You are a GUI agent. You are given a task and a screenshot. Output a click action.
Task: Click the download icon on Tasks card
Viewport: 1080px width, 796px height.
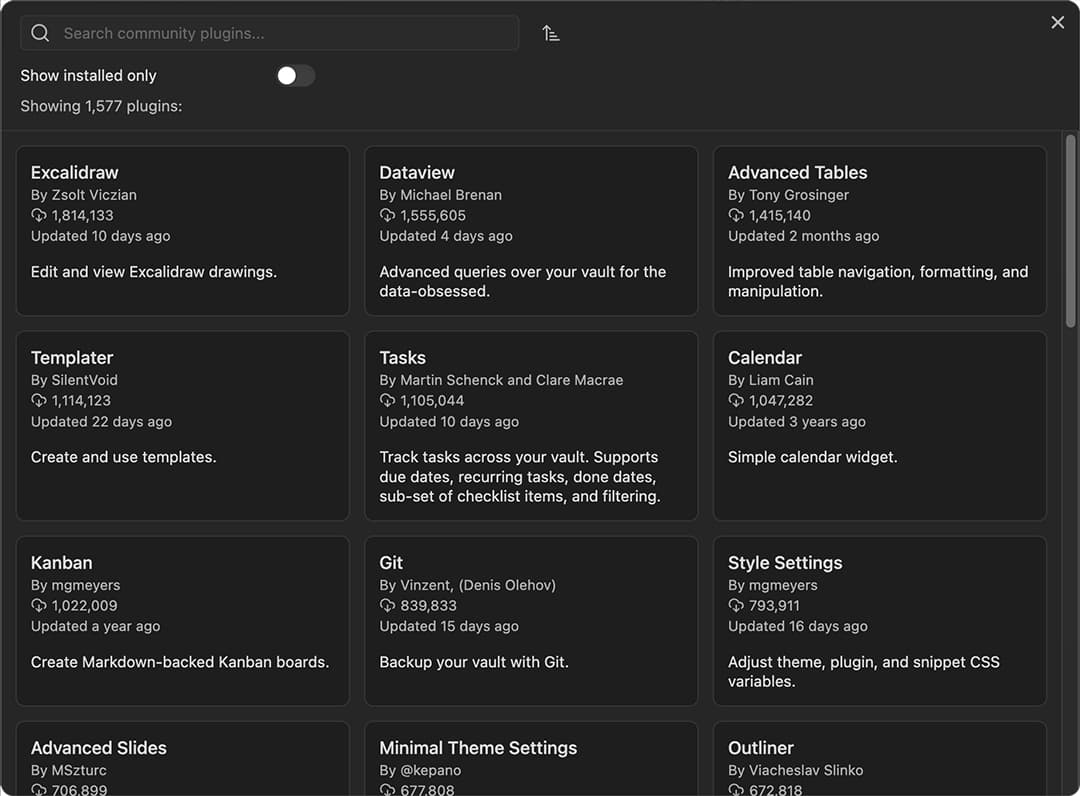[387, 401]
